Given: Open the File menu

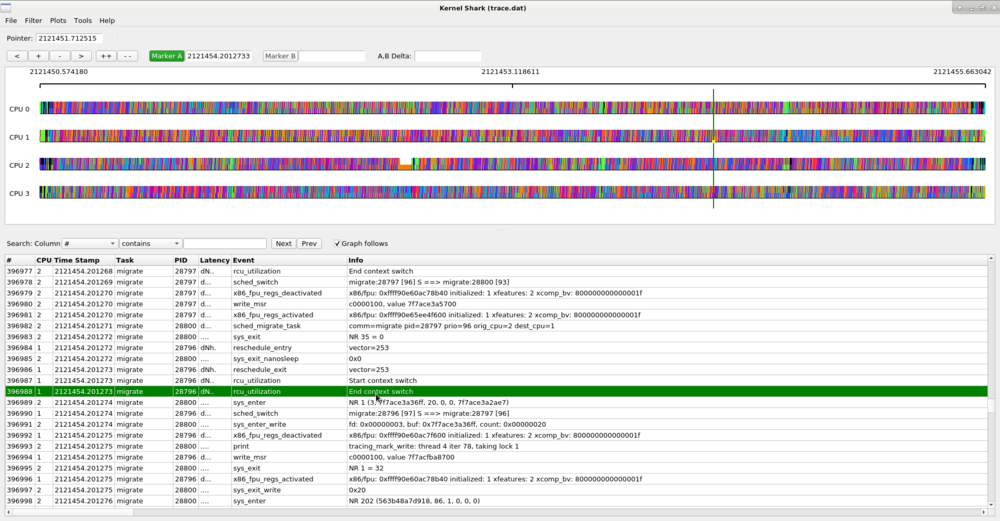Looking at the screenshot, I should [11, 20].
